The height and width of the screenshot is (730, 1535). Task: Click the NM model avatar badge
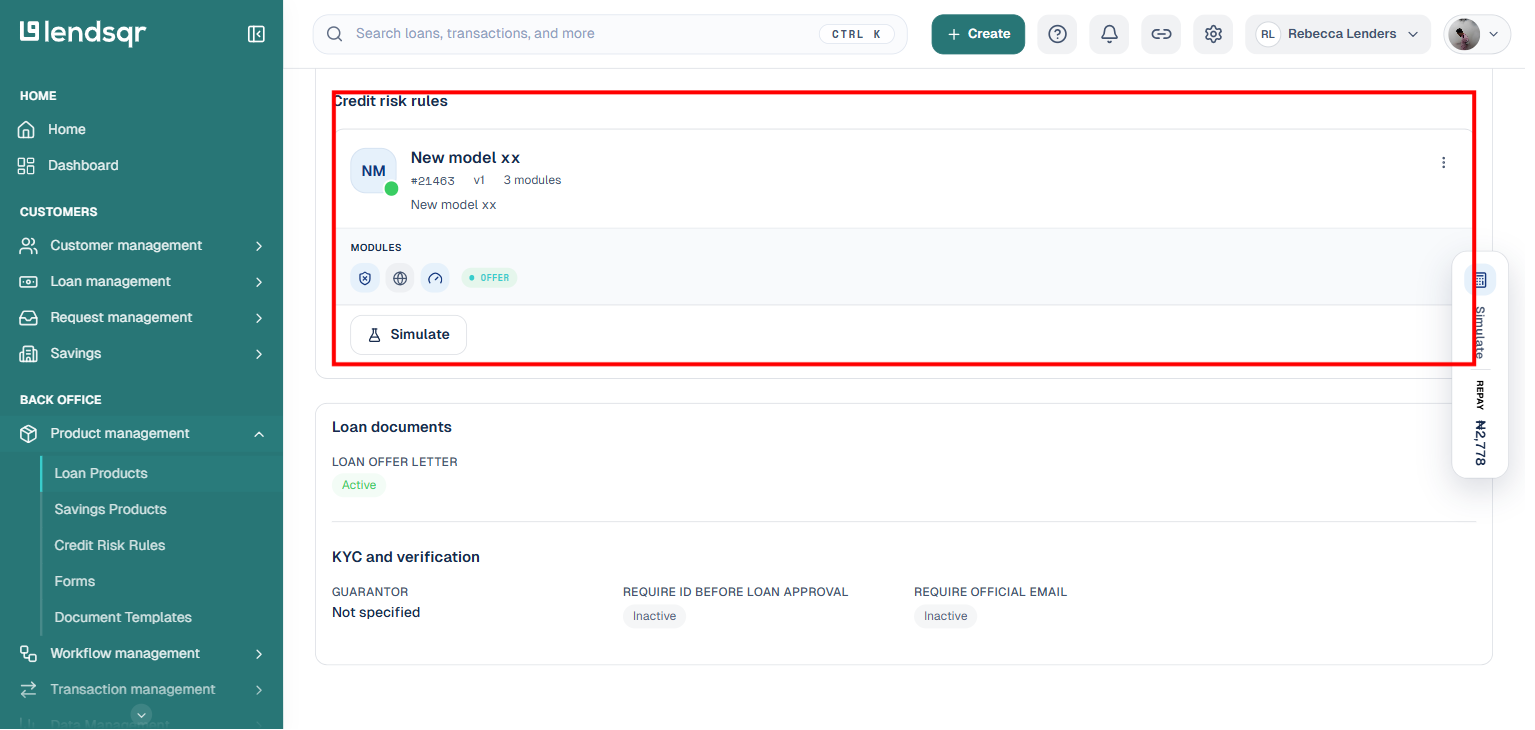point(373,171)
